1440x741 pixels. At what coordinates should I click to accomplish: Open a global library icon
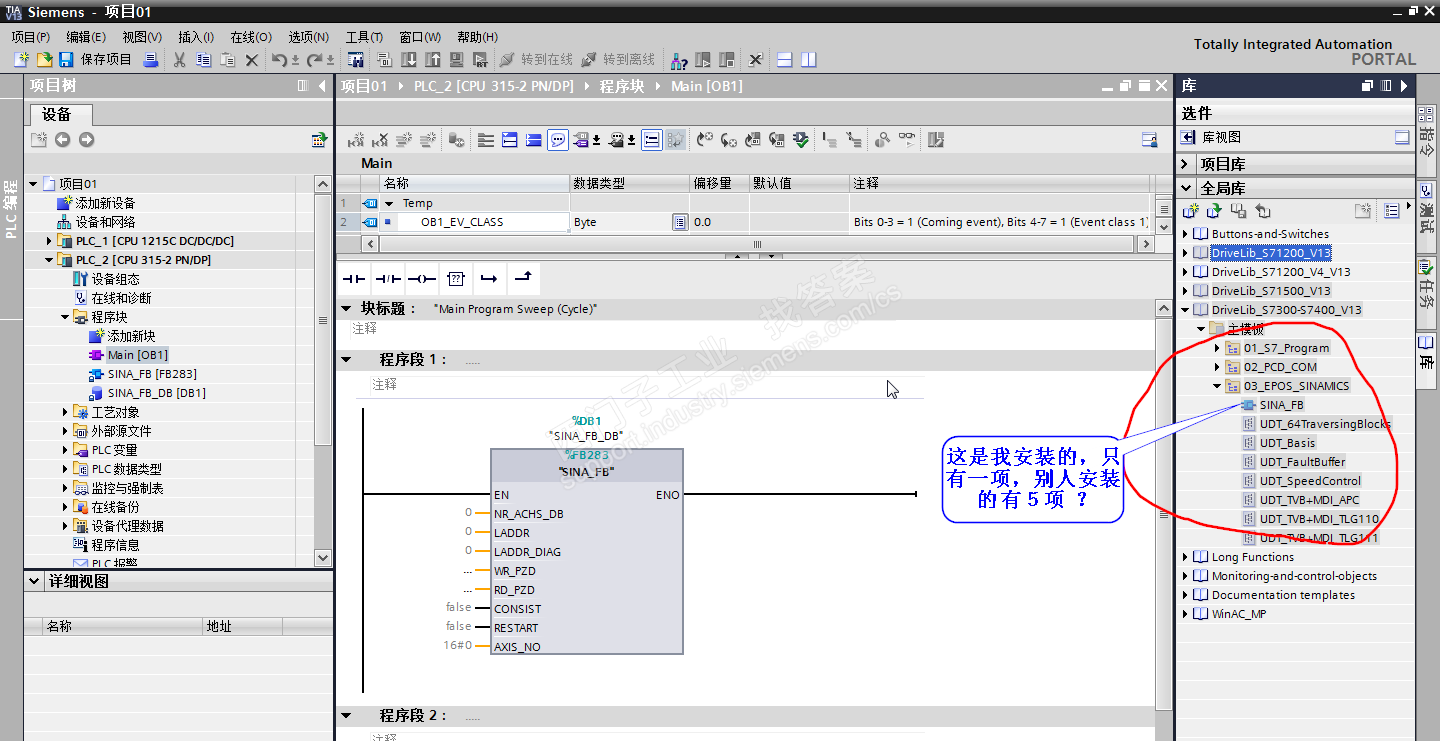click(x=1214, y=211)
